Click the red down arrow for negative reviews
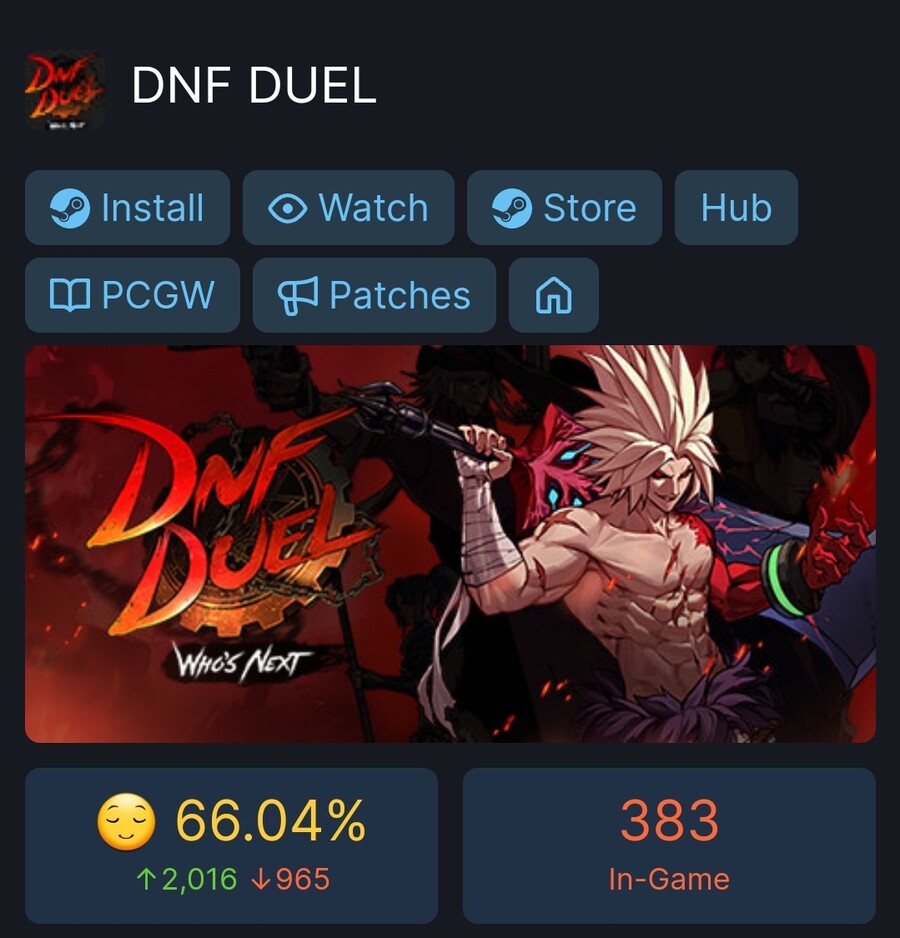Image resolution: width=900 pixels, height=938 pixels. [x=261, y=879]
